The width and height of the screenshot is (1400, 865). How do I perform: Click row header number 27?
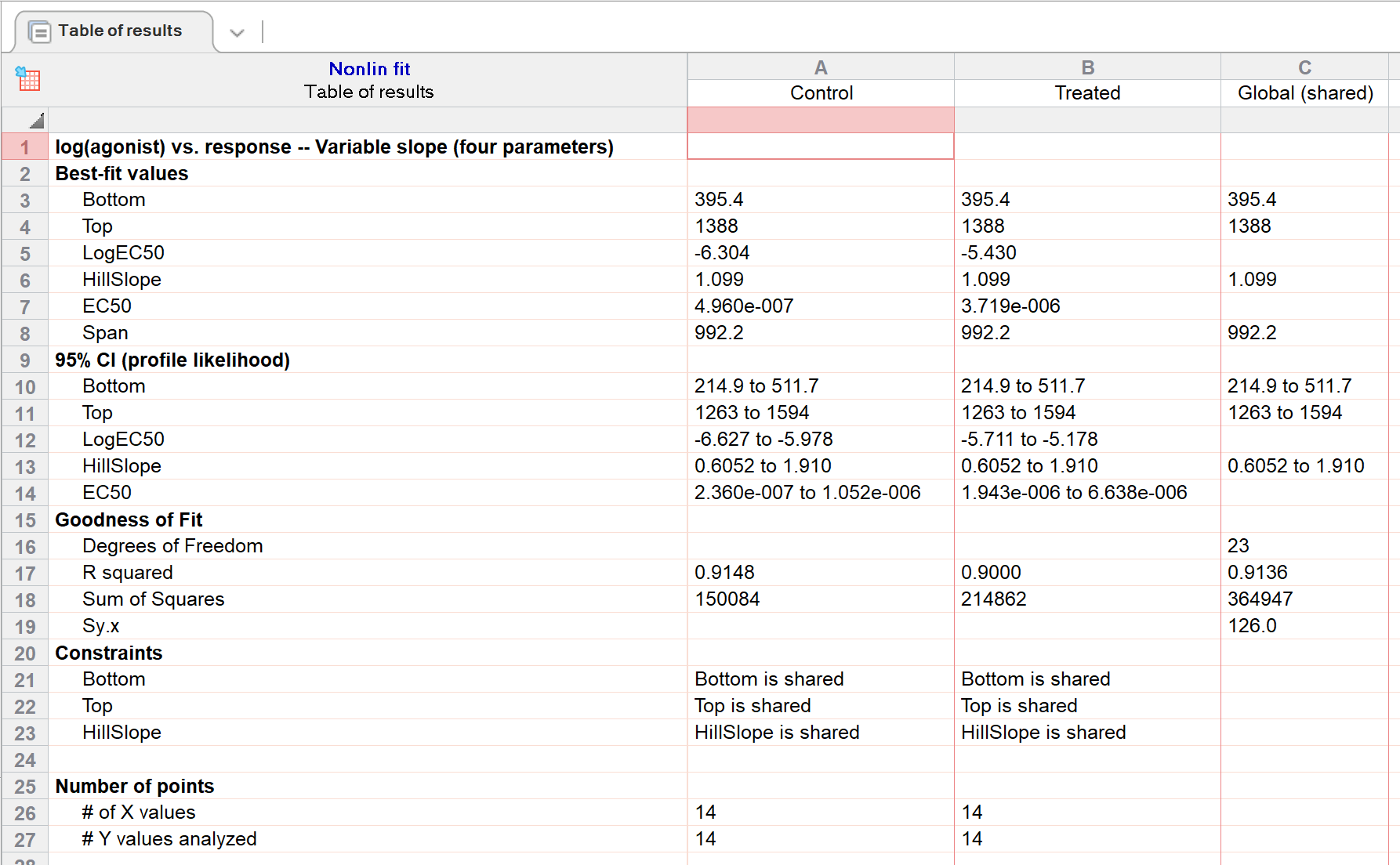(25, 840)
